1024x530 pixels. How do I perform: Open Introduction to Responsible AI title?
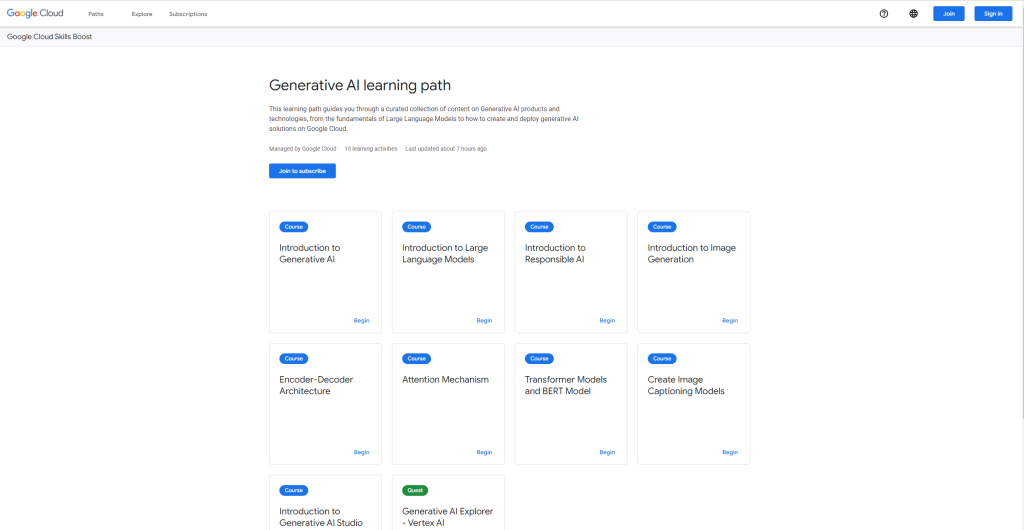click(555, 253)
